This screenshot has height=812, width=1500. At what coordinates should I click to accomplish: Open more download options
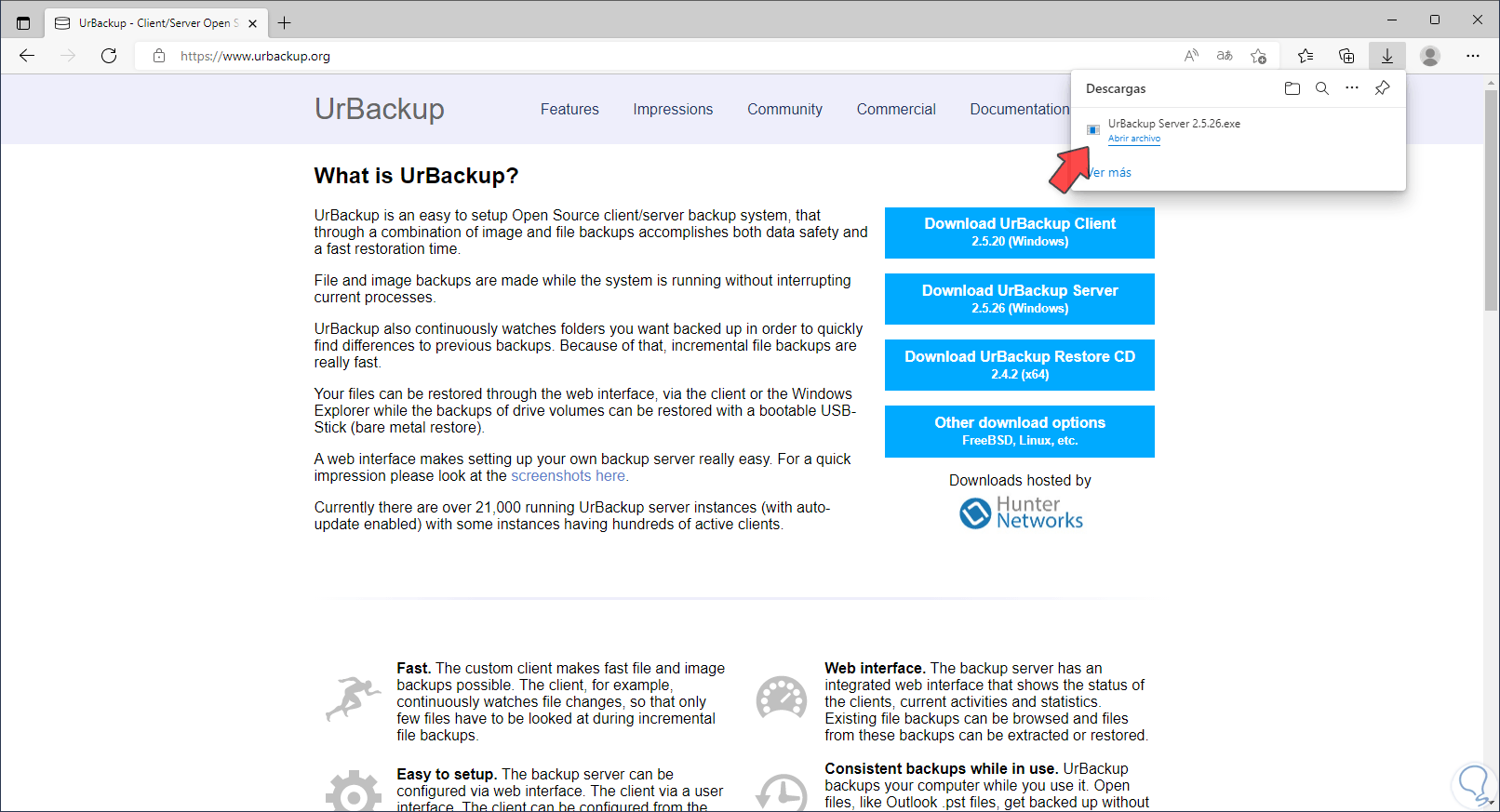click(x=1352, y=88)
